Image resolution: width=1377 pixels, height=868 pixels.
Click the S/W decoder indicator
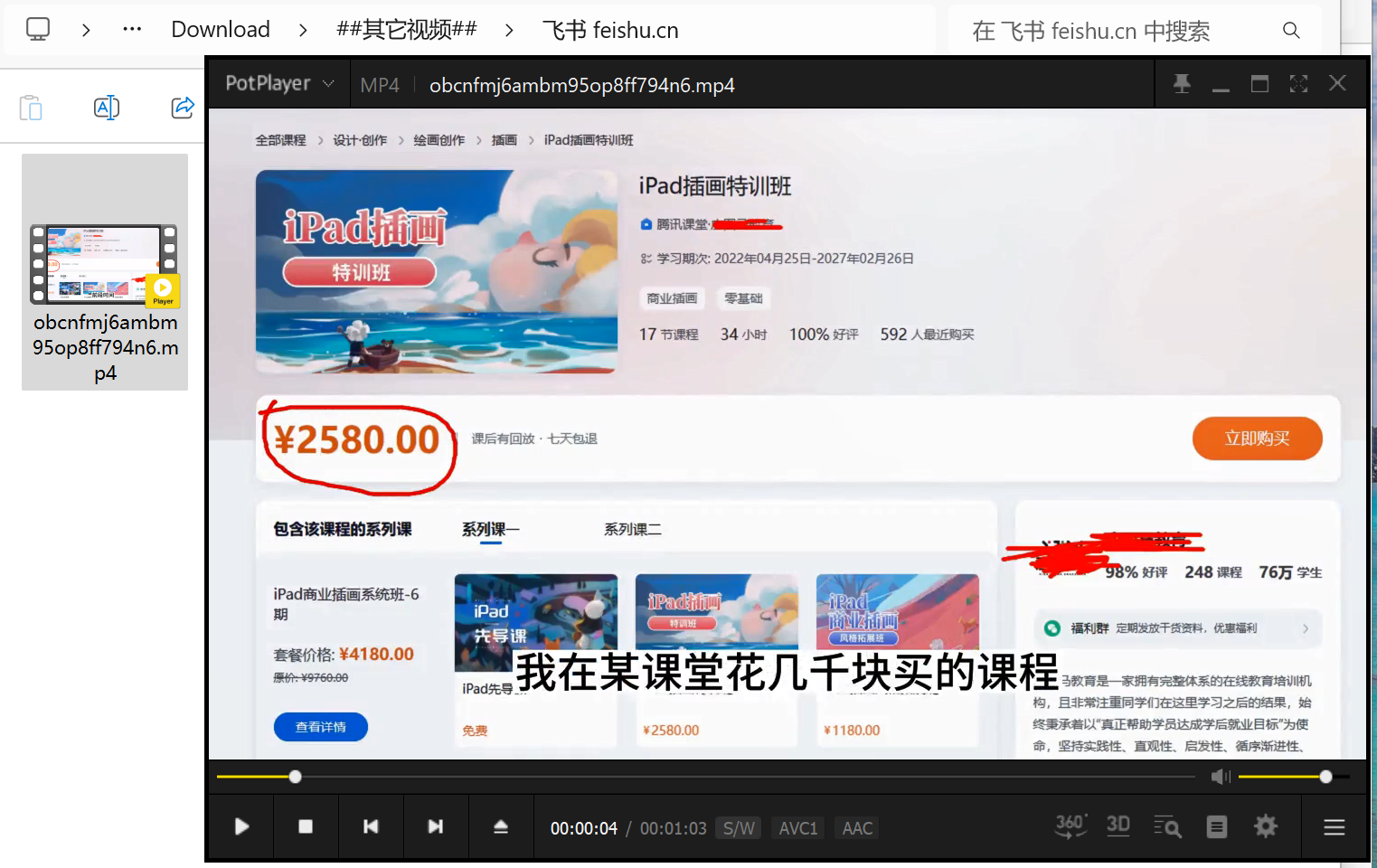tap(739, 828)
